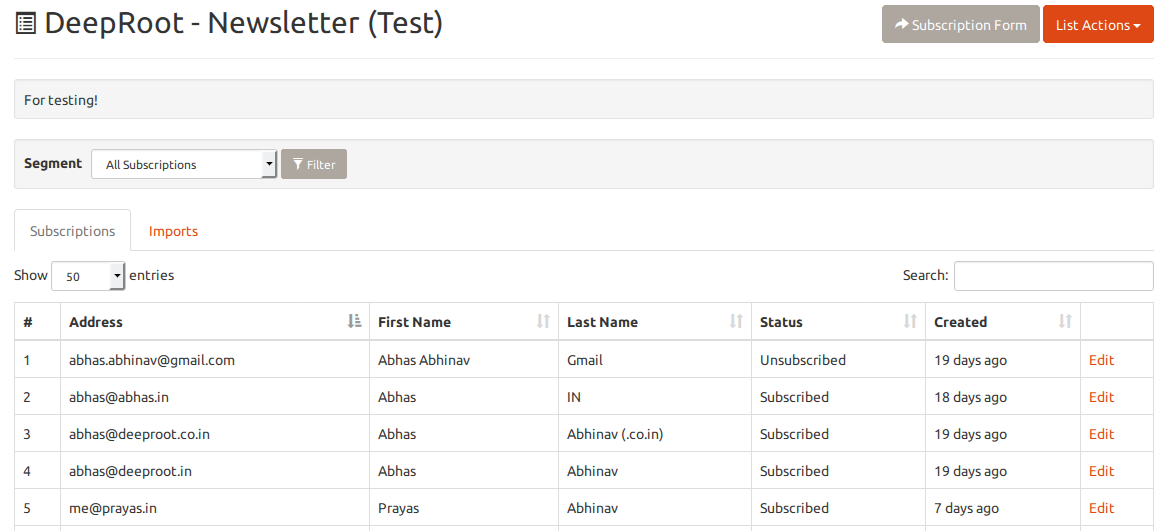1163x531 pixels.
Task: Switch to the Imports tab
Action: [x=174, y=231]
